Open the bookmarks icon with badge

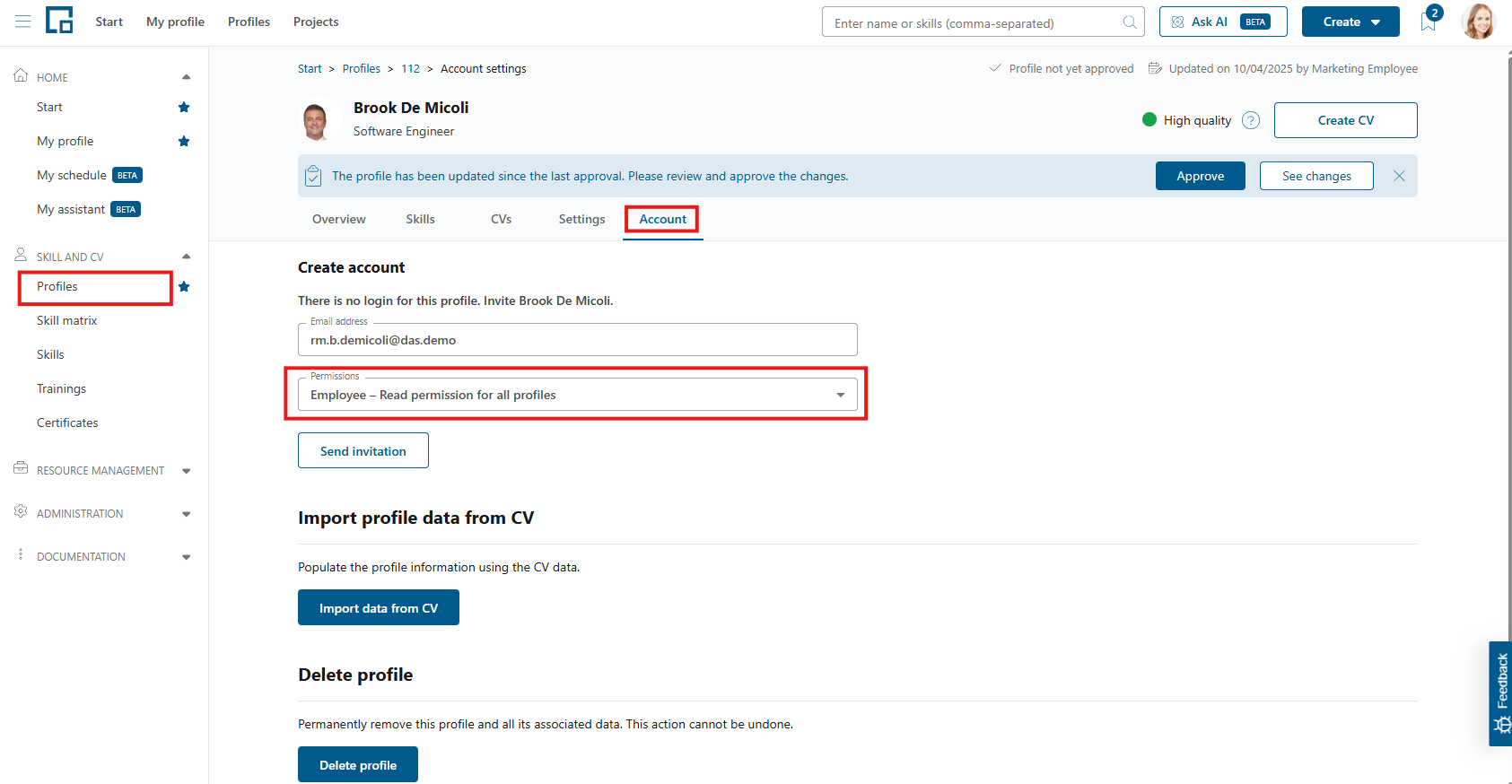tap(1429, 21)
